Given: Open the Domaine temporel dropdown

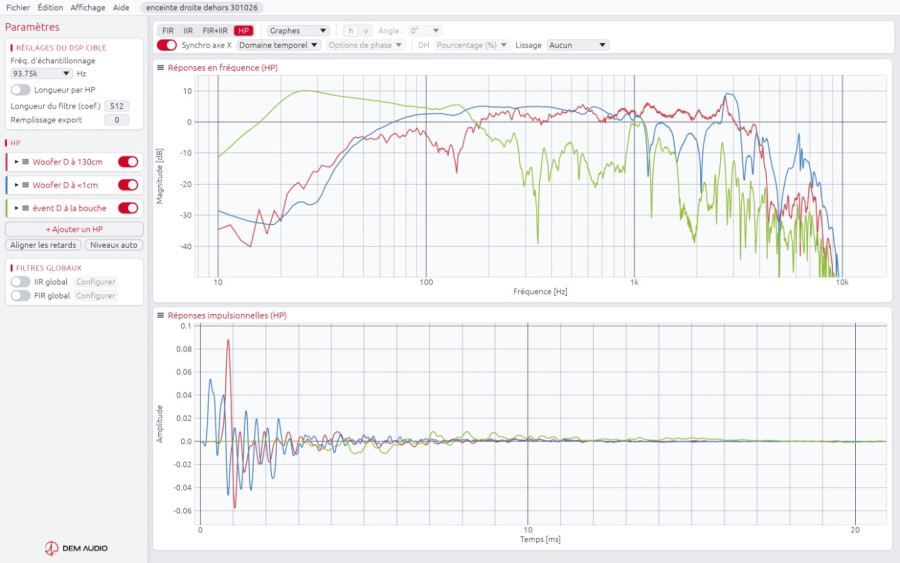Looking at the screenshot, I should 278,45.
